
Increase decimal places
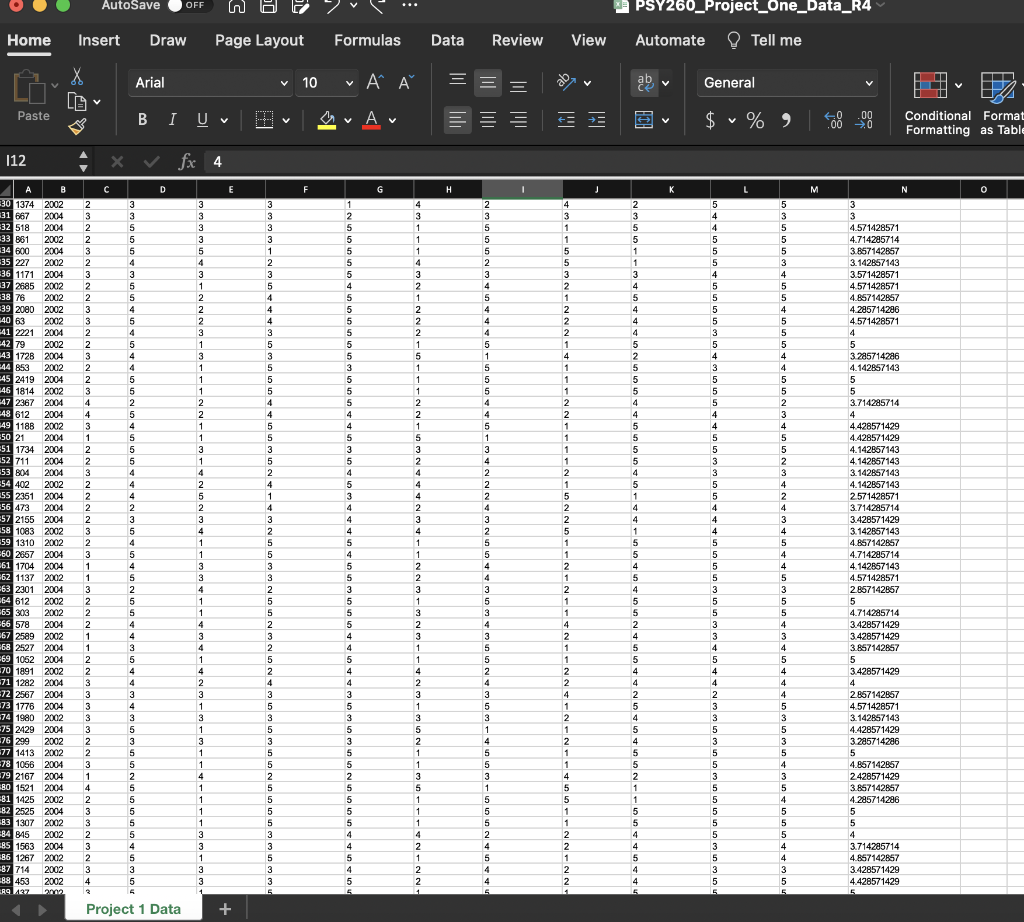(x=833, y=120)
